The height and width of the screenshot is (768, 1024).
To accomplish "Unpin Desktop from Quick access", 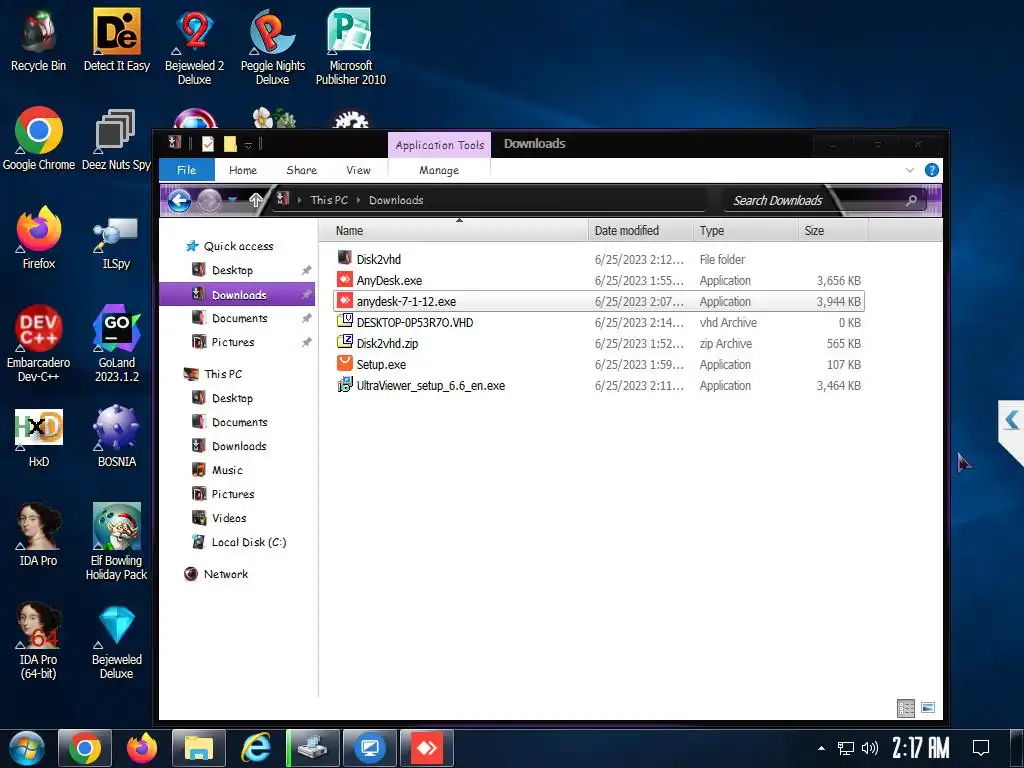I will (x=306, y=270).
